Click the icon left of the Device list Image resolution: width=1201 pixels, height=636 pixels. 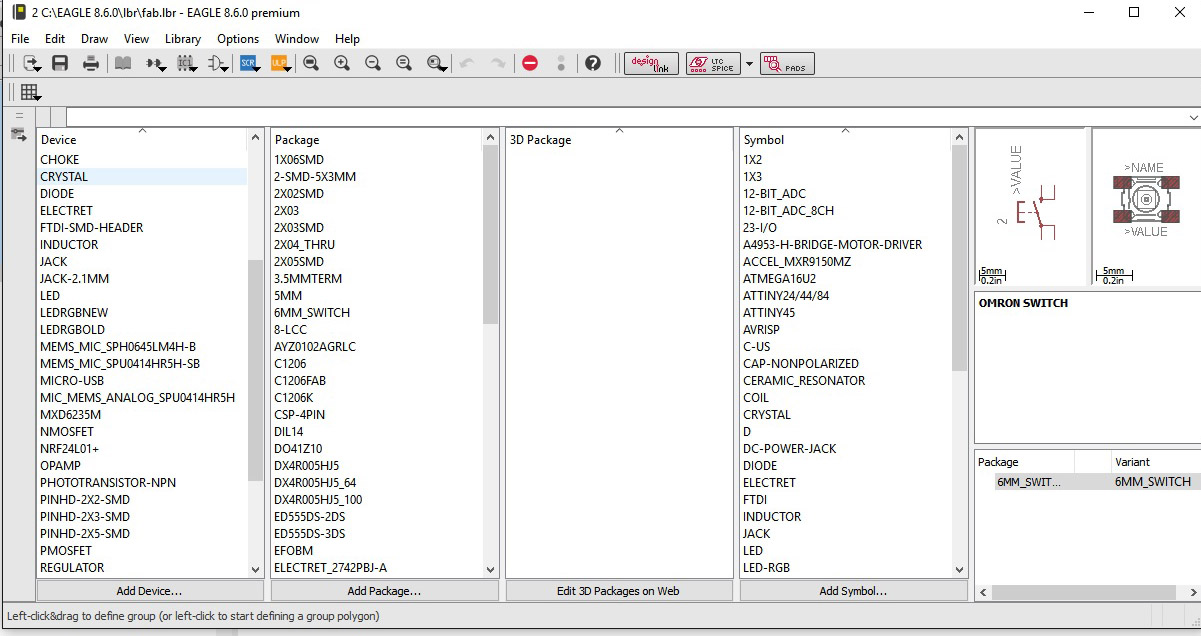click(18, 135)
